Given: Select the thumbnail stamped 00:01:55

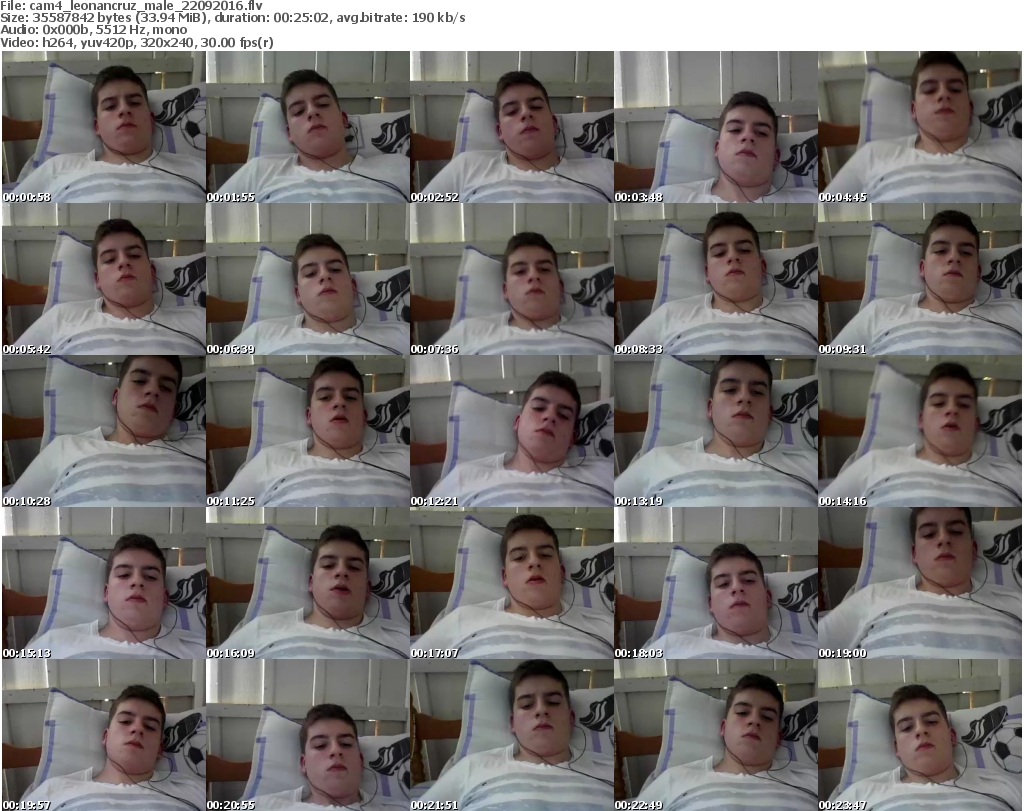Looking at the screenshot, I should pyautogui.click(x=308, y=127).
